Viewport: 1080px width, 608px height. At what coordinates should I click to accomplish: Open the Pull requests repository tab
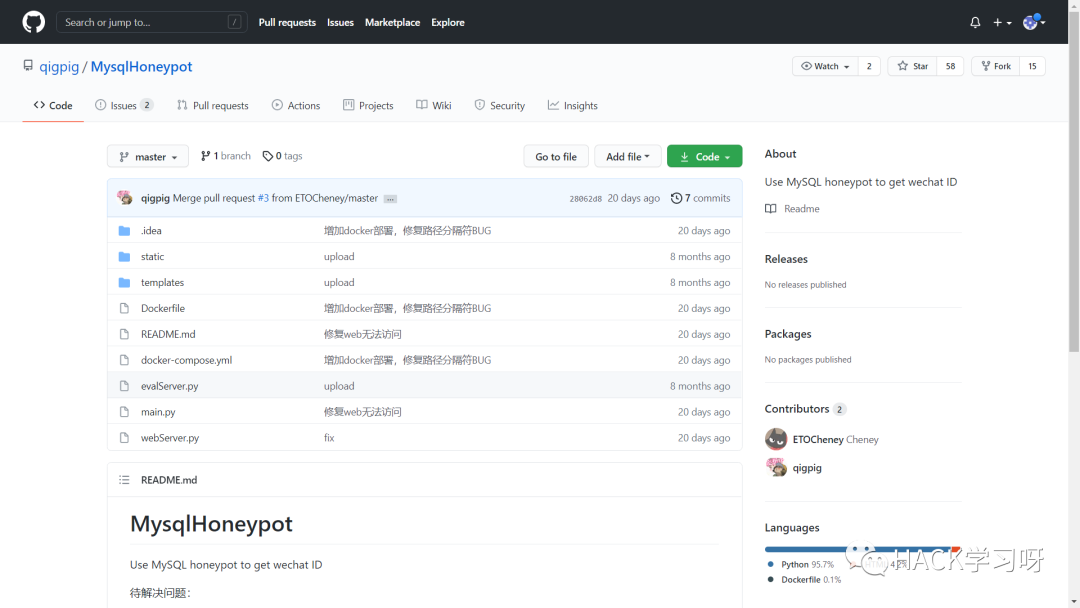click(213, 105)
